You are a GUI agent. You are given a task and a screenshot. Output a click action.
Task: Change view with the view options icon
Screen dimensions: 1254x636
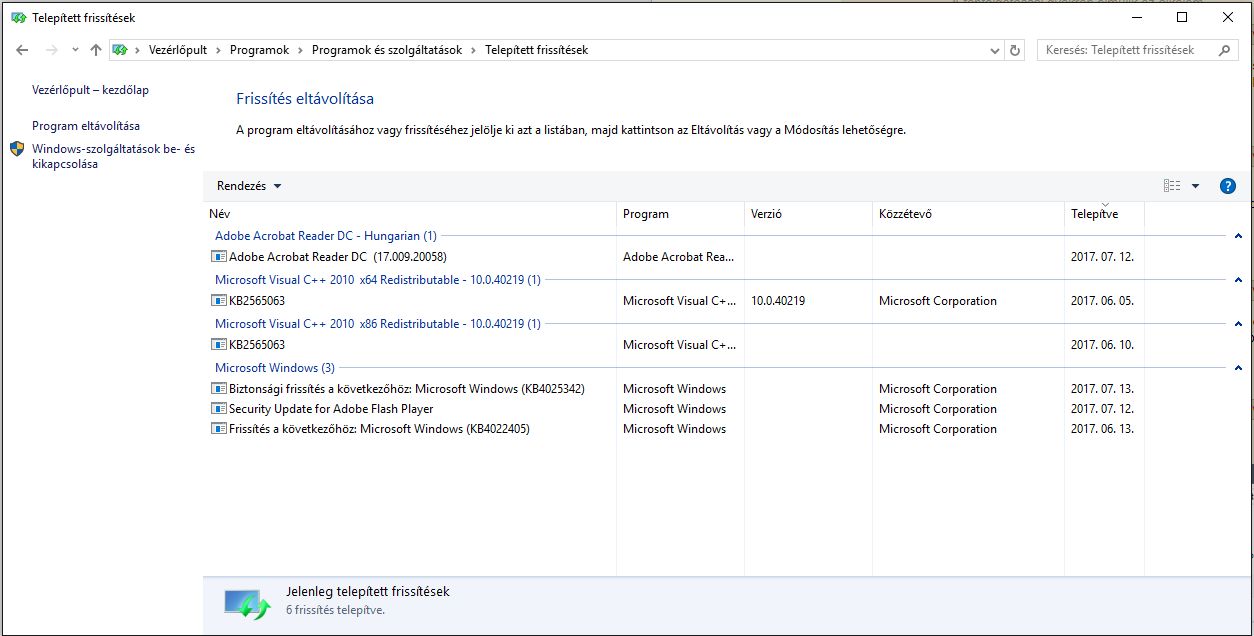[1172, 186]
